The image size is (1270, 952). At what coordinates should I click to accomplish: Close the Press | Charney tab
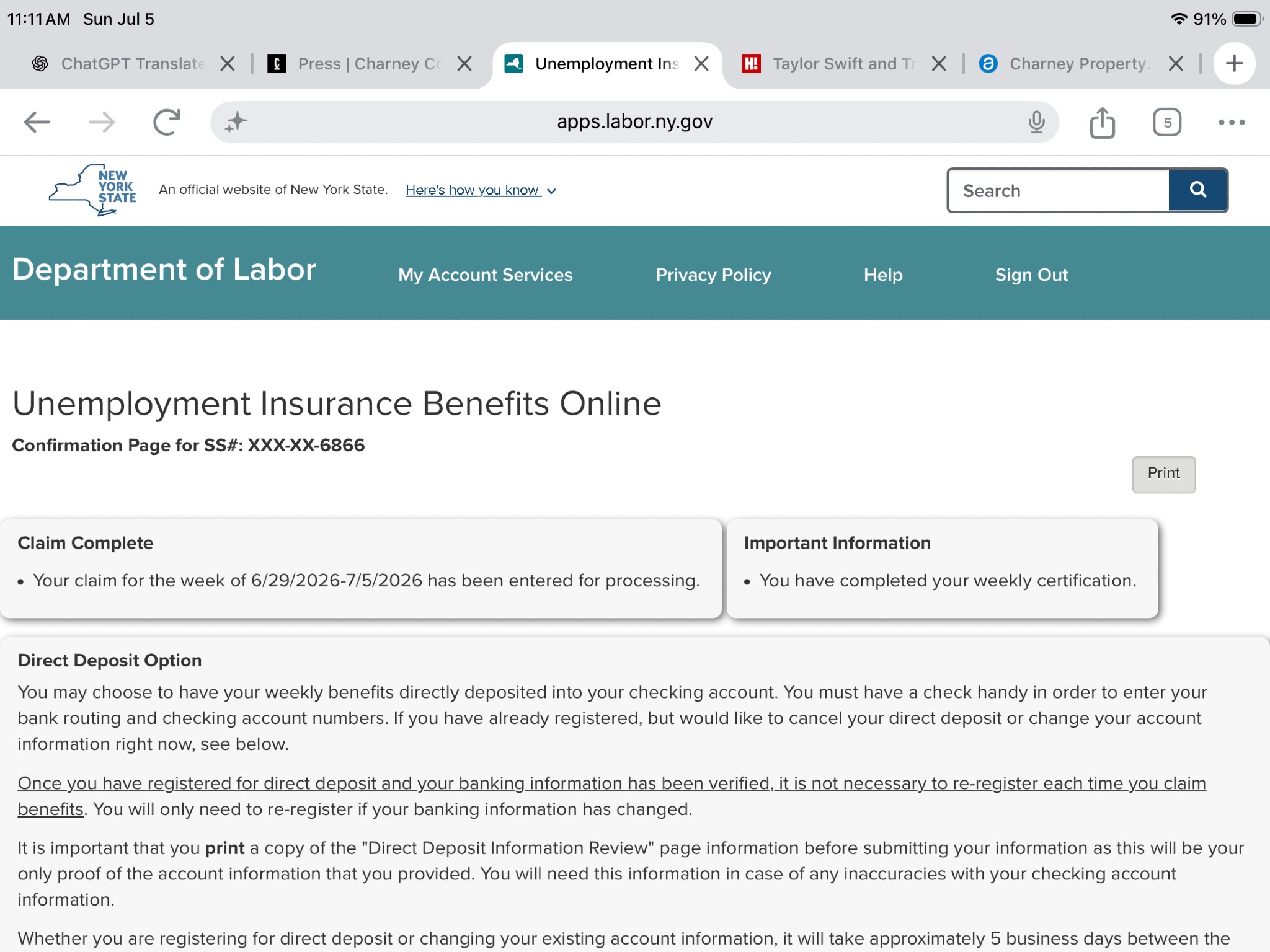[x=464, y=64]
